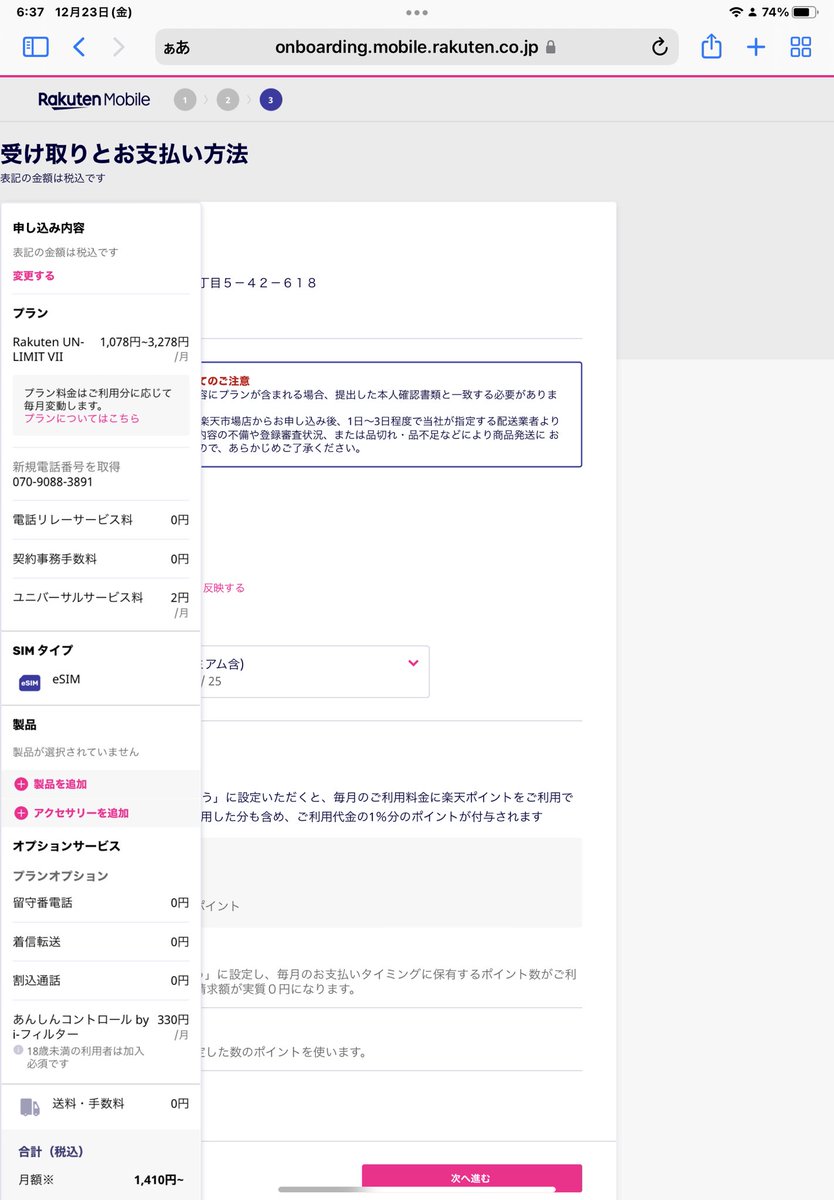Click the 着信転送 option row

click(x=101, y=942)
